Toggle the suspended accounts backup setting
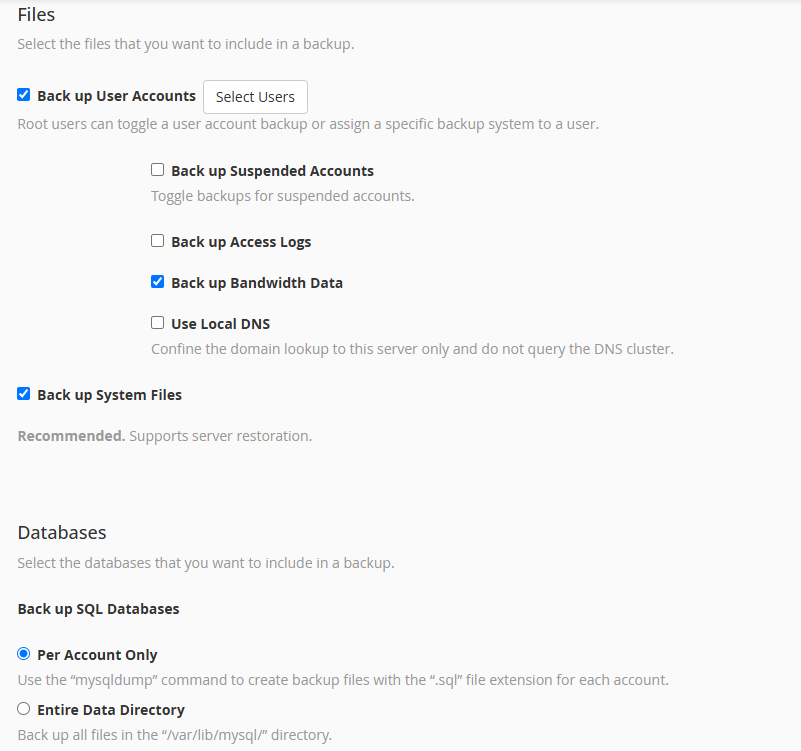Viewport: 801px width, 751px height. [157, 169]
